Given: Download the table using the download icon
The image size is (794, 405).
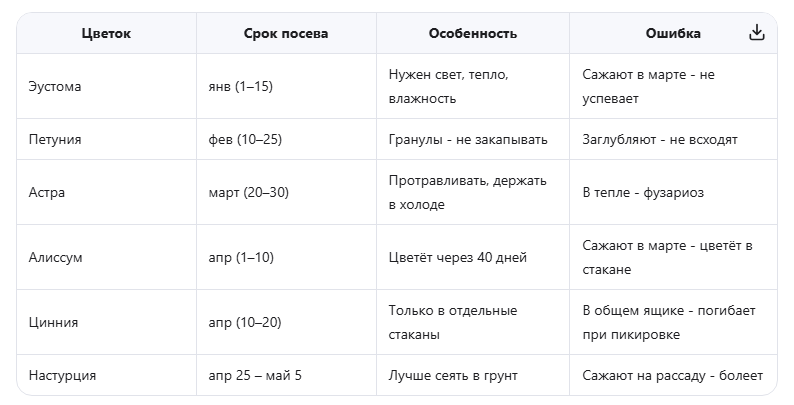Looking at the screenshot, I should pos(757,33).
